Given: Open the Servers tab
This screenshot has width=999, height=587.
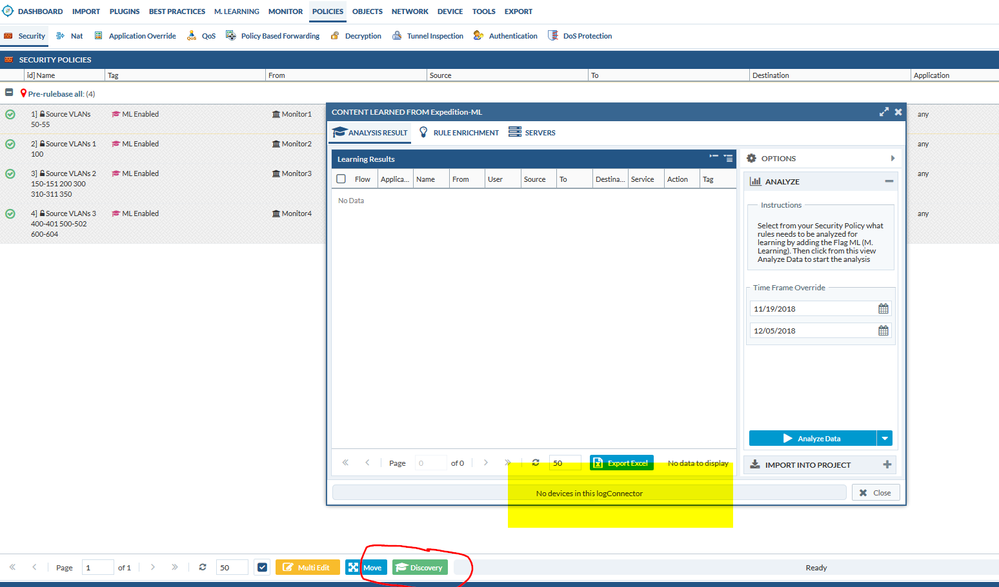Looking at the screenshot, I should pos(532,132).
